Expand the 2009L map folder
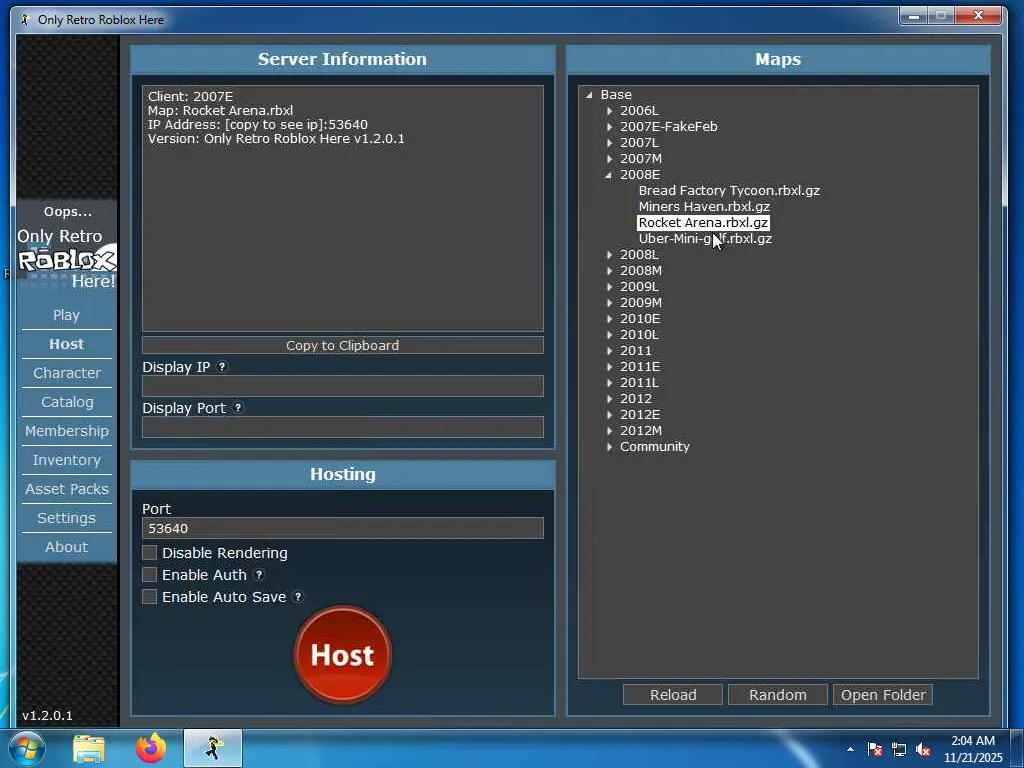This screenshot has height=768, width=1024. (x=609, y=287)
